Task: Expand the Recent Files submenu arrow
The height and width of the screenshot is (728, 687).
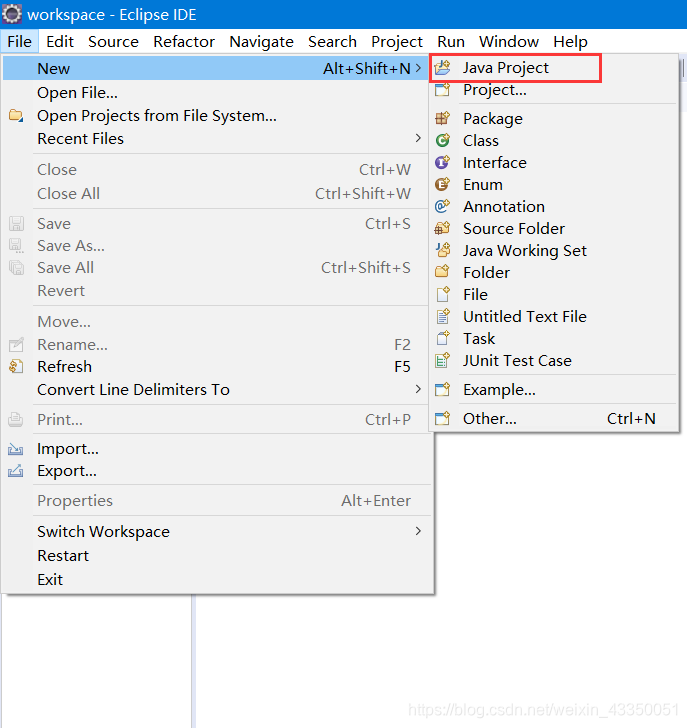Action: (418, 138)
